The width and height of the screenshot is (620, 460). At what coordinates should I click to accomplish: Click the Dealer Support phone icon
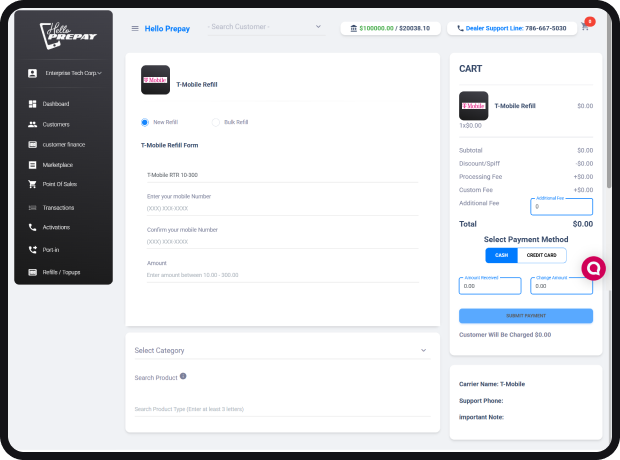[460, 28]
